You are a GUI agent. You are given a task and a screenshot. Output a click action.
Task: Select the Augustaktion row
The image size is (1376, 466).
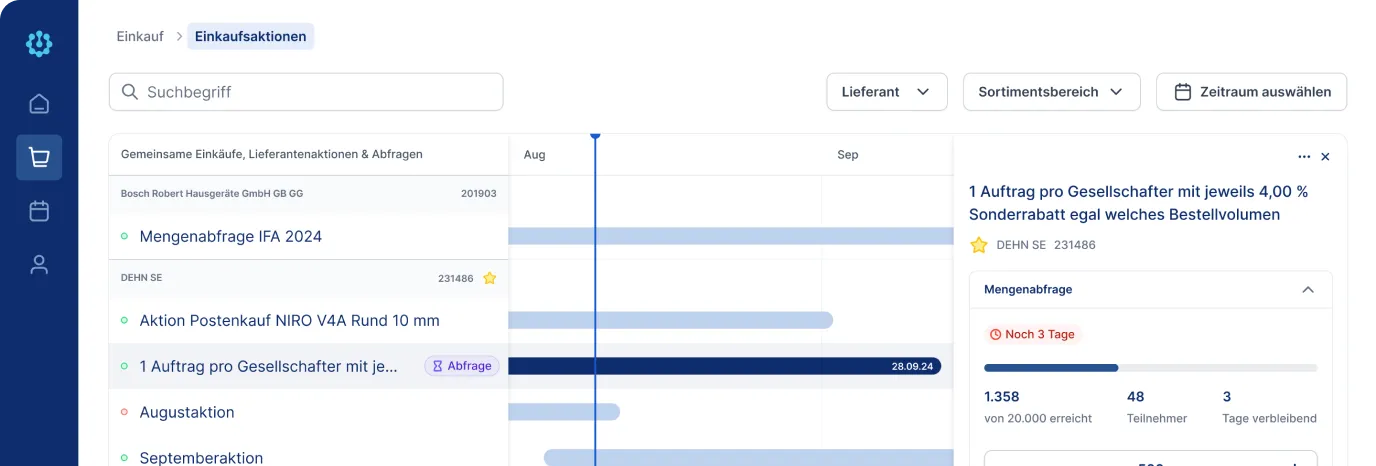pyautogui.click(x=308, y=412)
